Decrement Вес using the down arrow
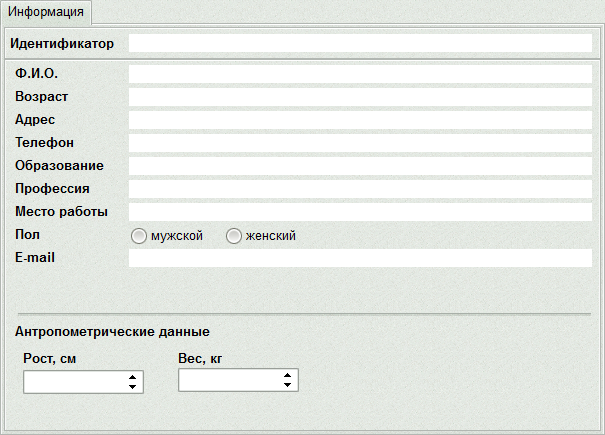 click(287, 385)
